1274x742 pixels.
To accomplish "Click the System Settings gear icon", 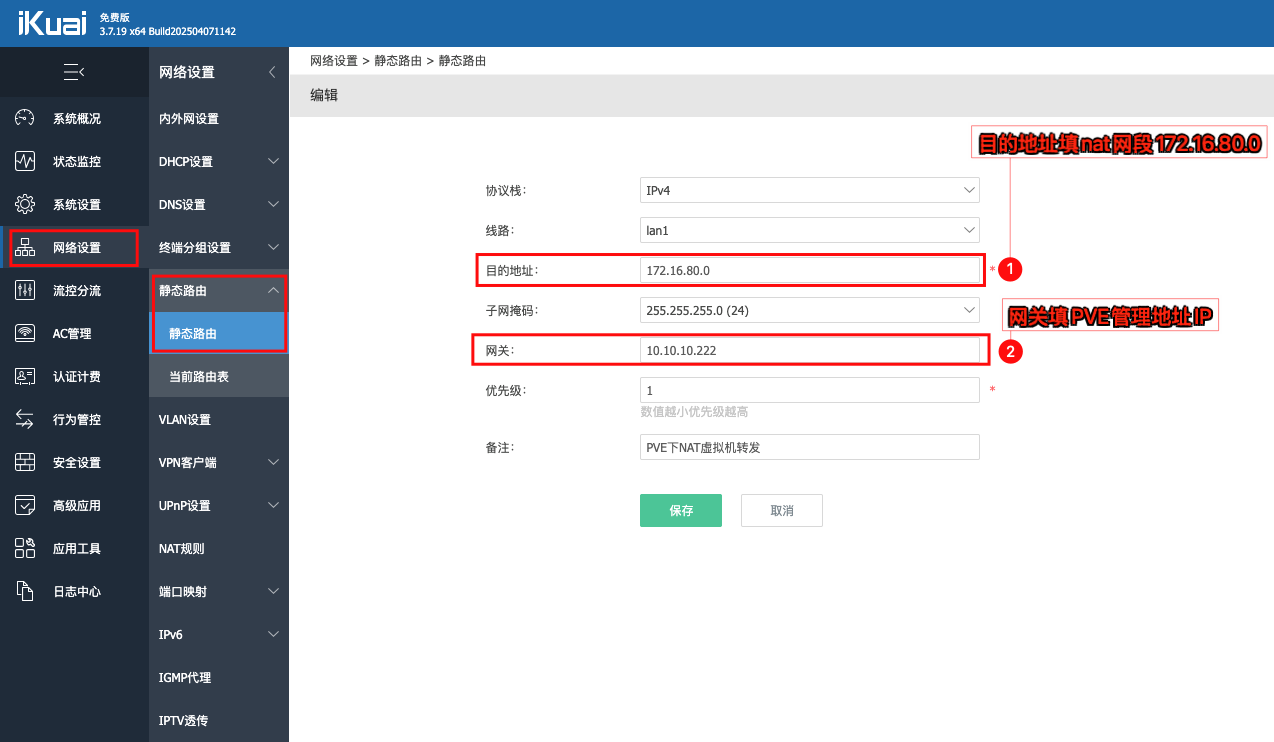I will click(x=25, y=204).
